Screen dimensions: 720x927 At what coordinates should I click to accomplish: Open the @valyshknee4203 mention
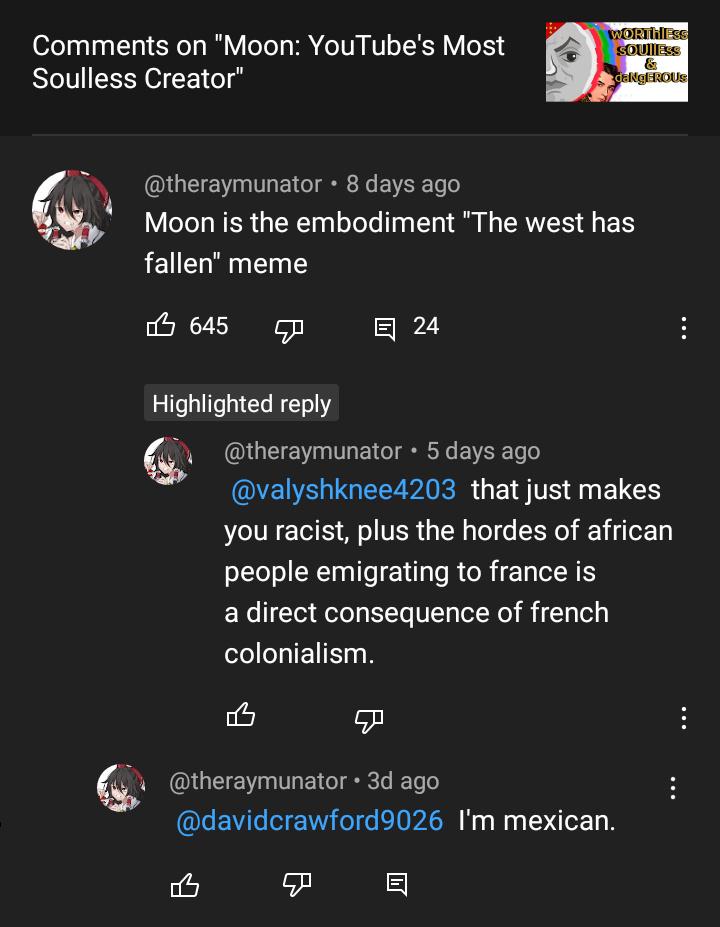pos(343,490)
